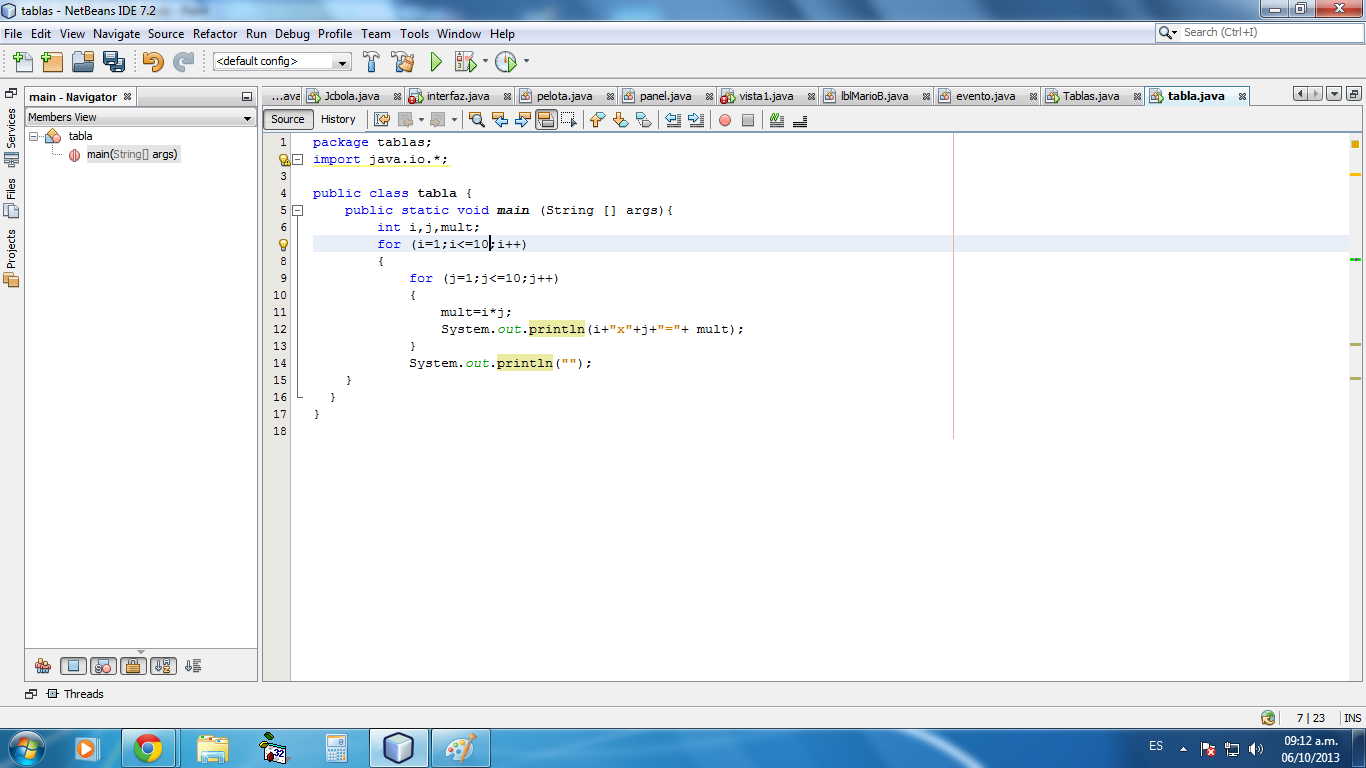Start macro recording
Image resolution: width=1366 pixels, height=768 pixels.
click(x=725, y=119)
